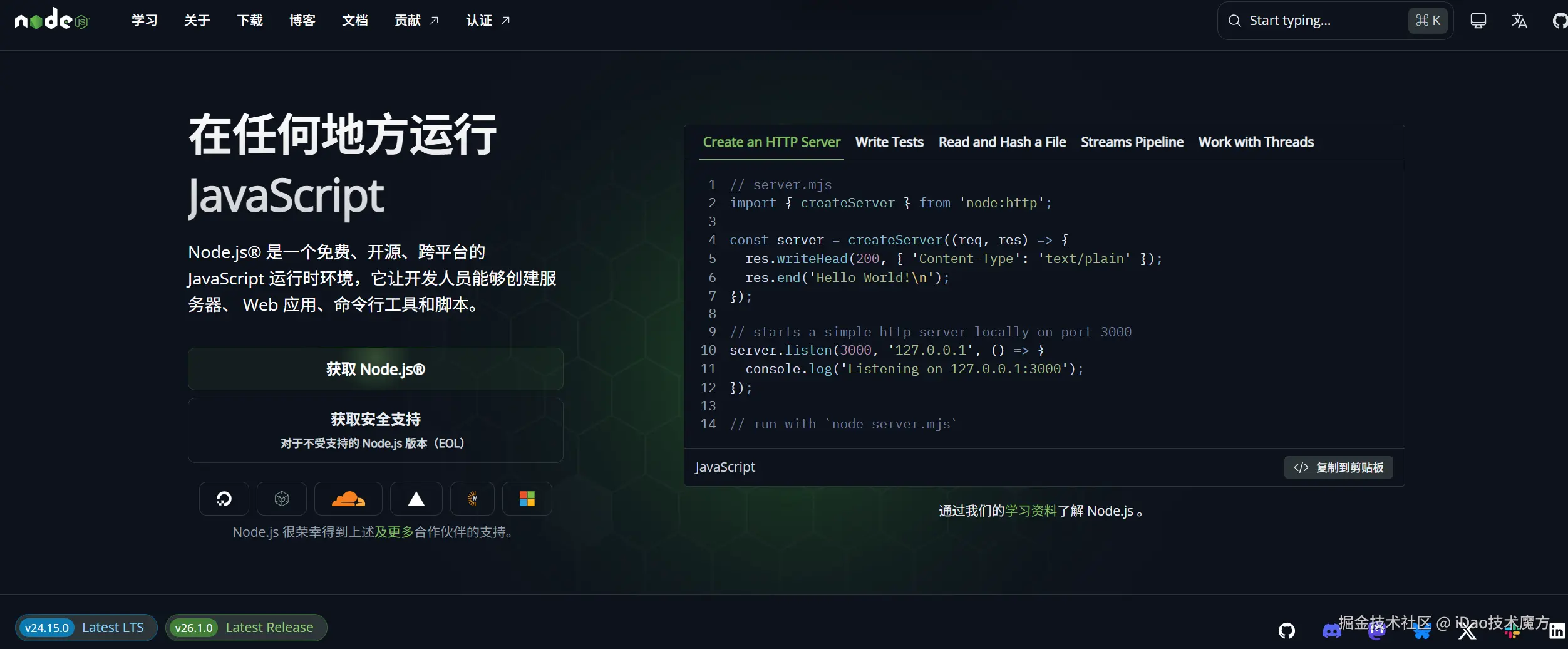The height and width of the screenshot is (649, 1568).
Task: Click the description paragraph starting with Node.js® 是一个免费
Action: (372, 278)
